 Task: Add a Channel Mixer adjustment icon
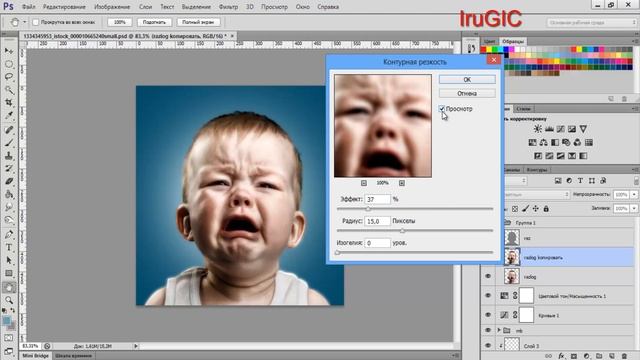(x=577, y=142)
